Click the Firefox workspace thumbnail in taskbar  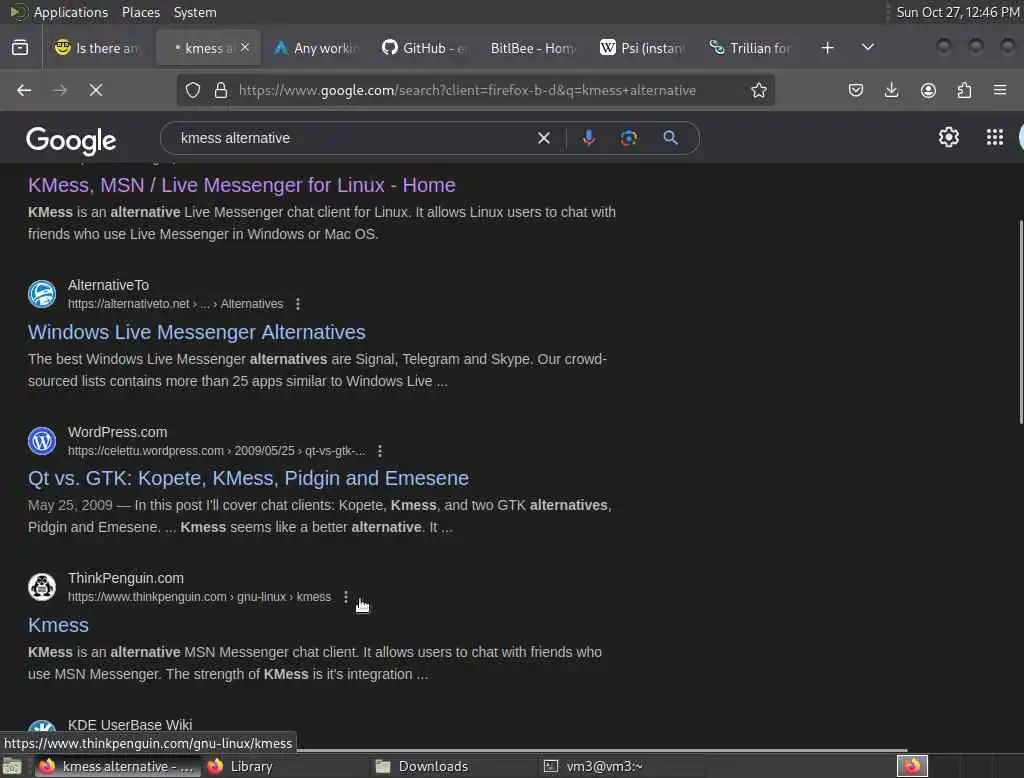pyautogui.click(x=912, y=766)
